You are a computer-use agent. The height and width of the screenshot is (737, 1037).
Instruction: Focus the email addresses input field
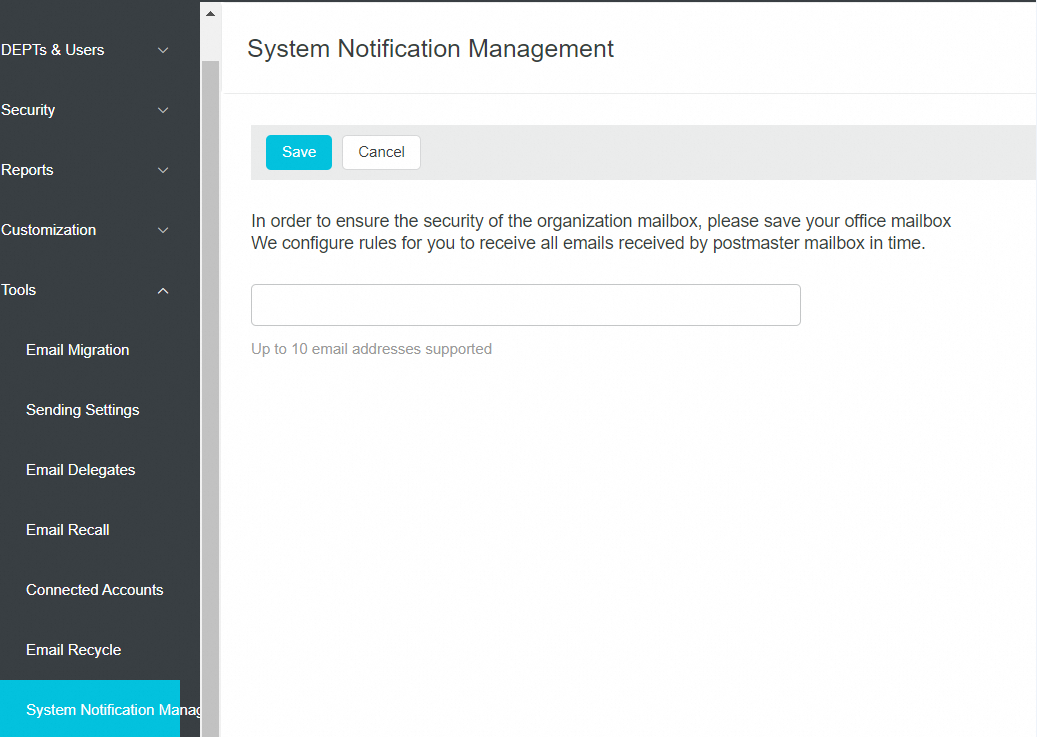click(x=525, y=305)
